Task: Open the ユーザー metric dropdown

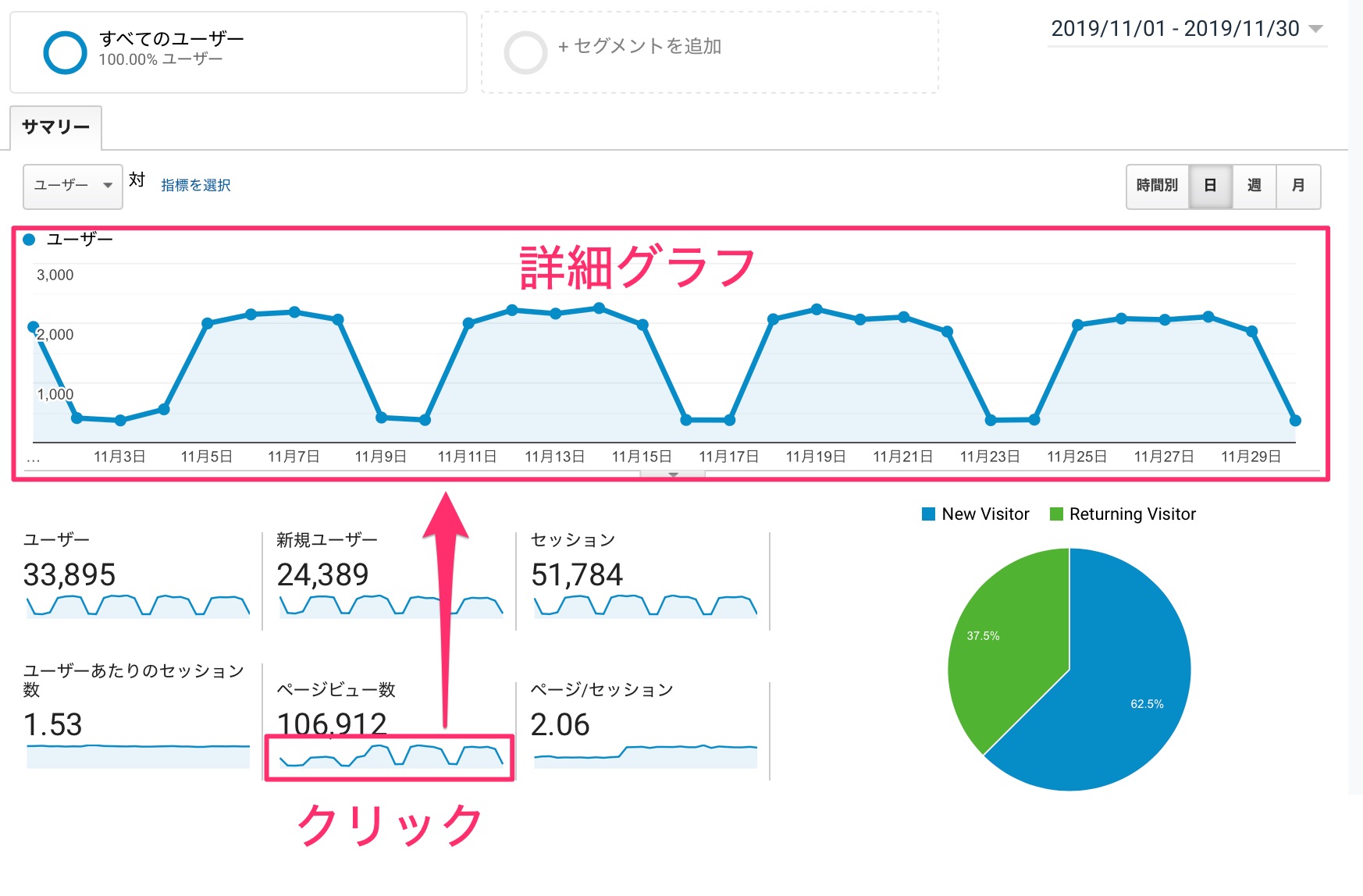Action: pyautogui.click(x=73, y=186)
